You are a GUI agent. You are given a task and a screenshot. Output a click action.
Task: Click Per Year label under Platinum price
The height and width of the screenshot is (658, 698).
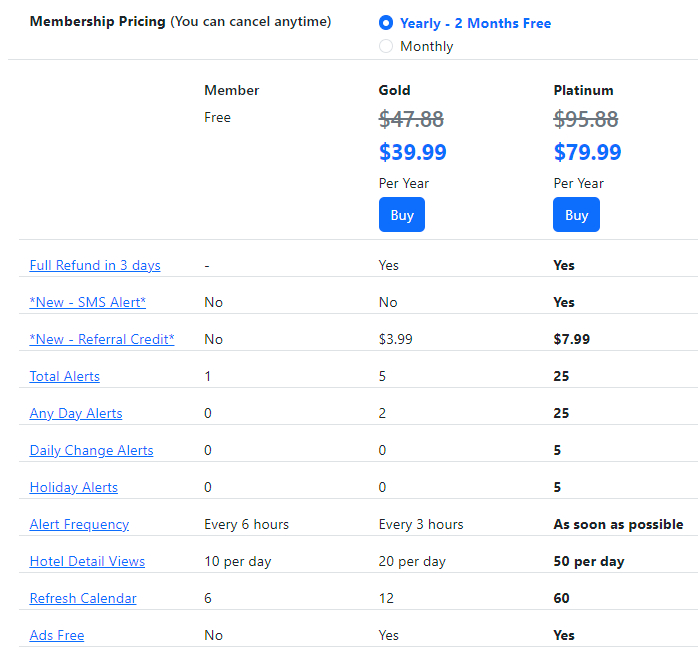(579, 183)
